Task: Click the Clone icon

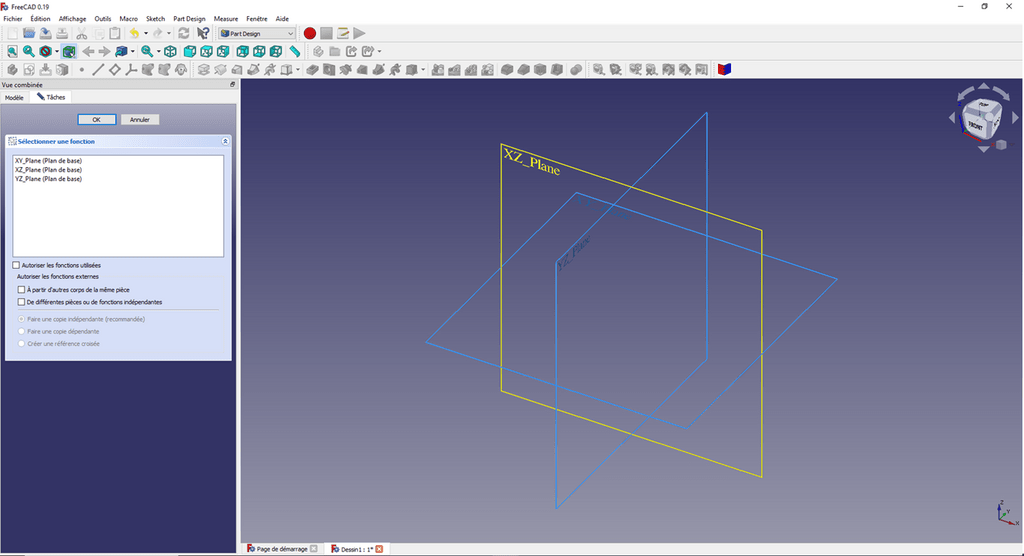Action: tap(181, 69)
